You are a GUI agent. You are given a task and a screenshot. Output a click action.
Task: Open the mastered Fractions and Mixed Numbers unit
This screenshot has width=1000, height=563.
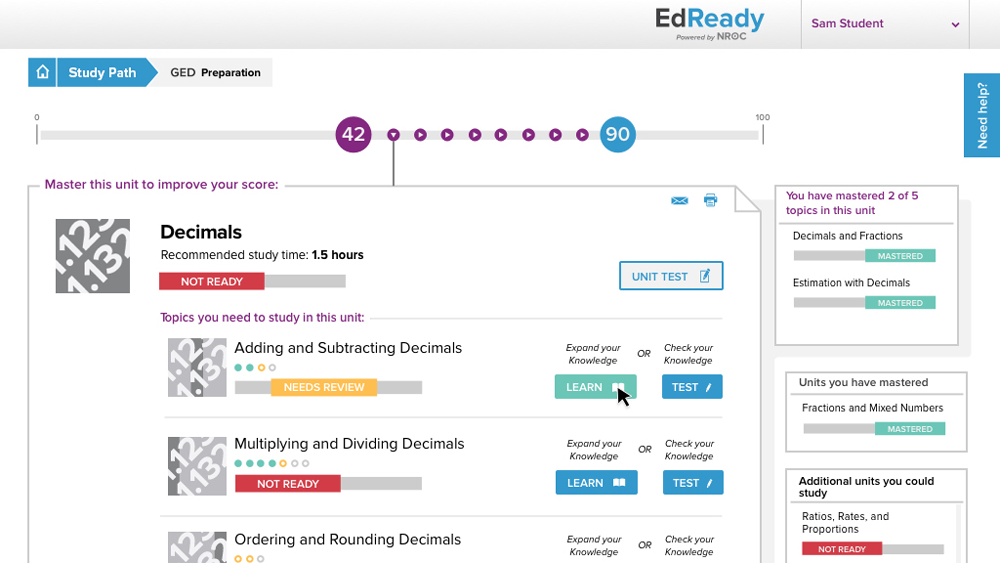tap(872, 408)
